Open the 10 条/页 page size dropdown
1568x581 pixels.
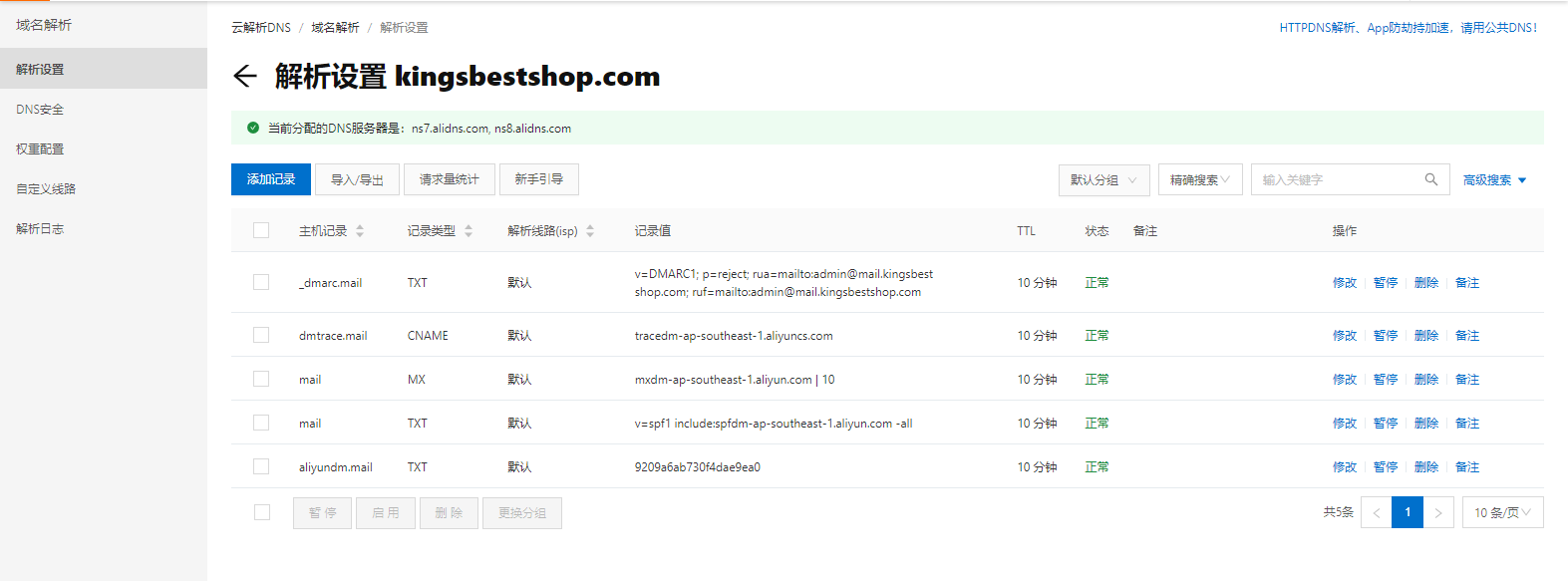coord(1502,512)
